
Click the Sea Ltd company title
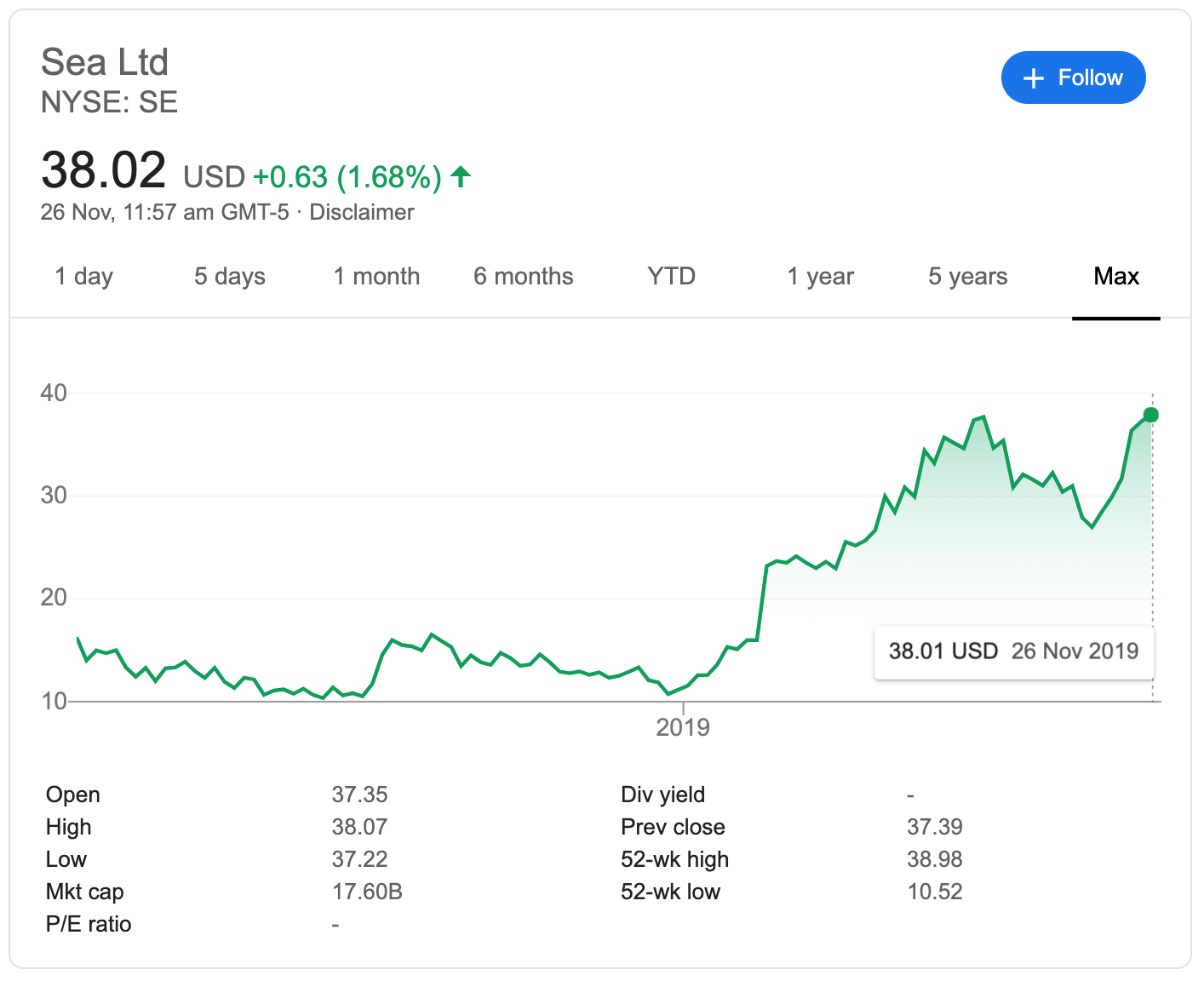tap(105, 62)
